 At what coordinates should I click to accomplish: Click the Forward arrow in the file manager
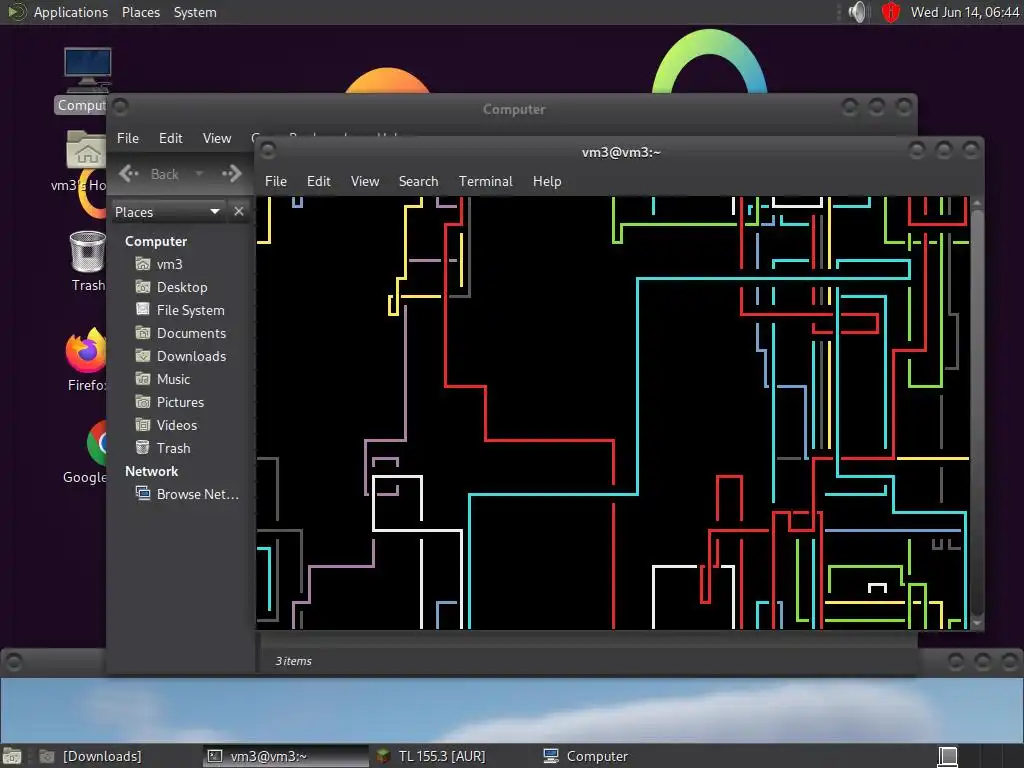(x=232, y=174)
